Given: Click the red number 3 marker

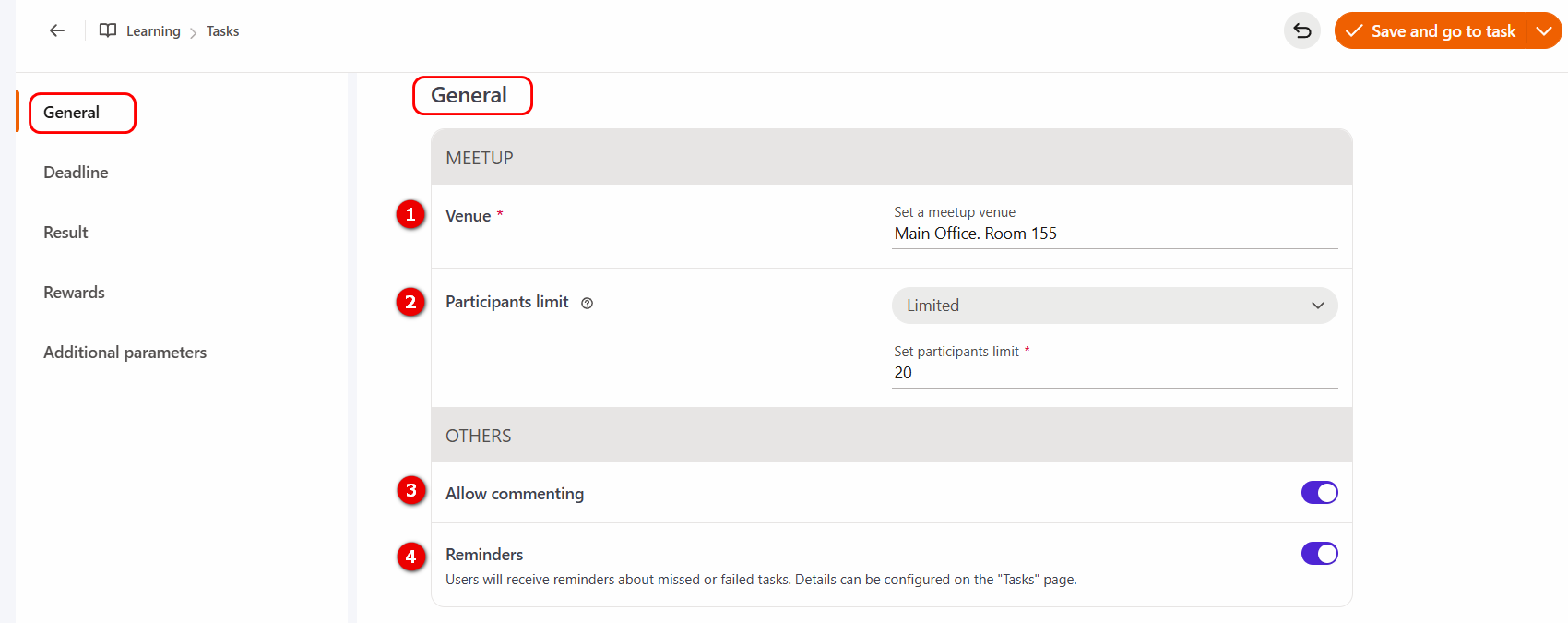Looking at the screenshot, I should point(411,490).
